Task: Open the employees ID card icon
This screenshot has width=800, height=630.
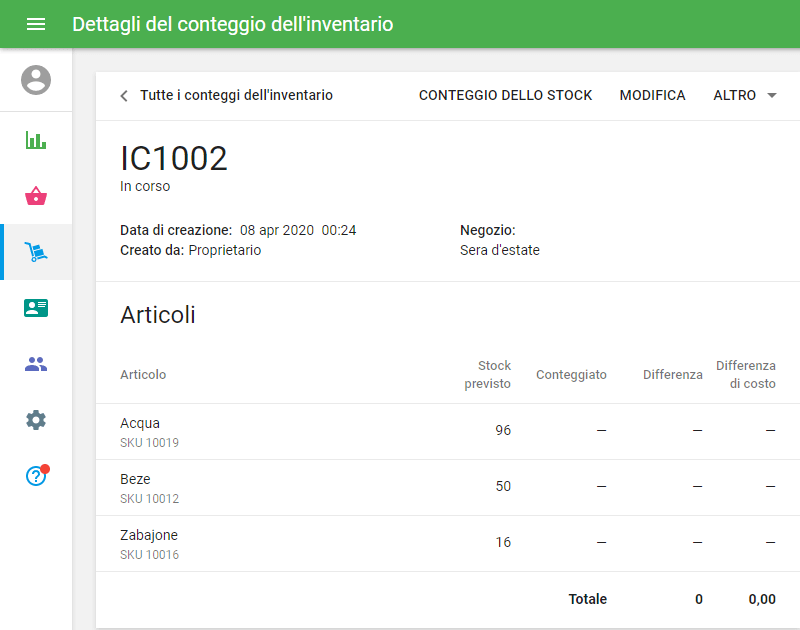Action: [x=36, y=308]
